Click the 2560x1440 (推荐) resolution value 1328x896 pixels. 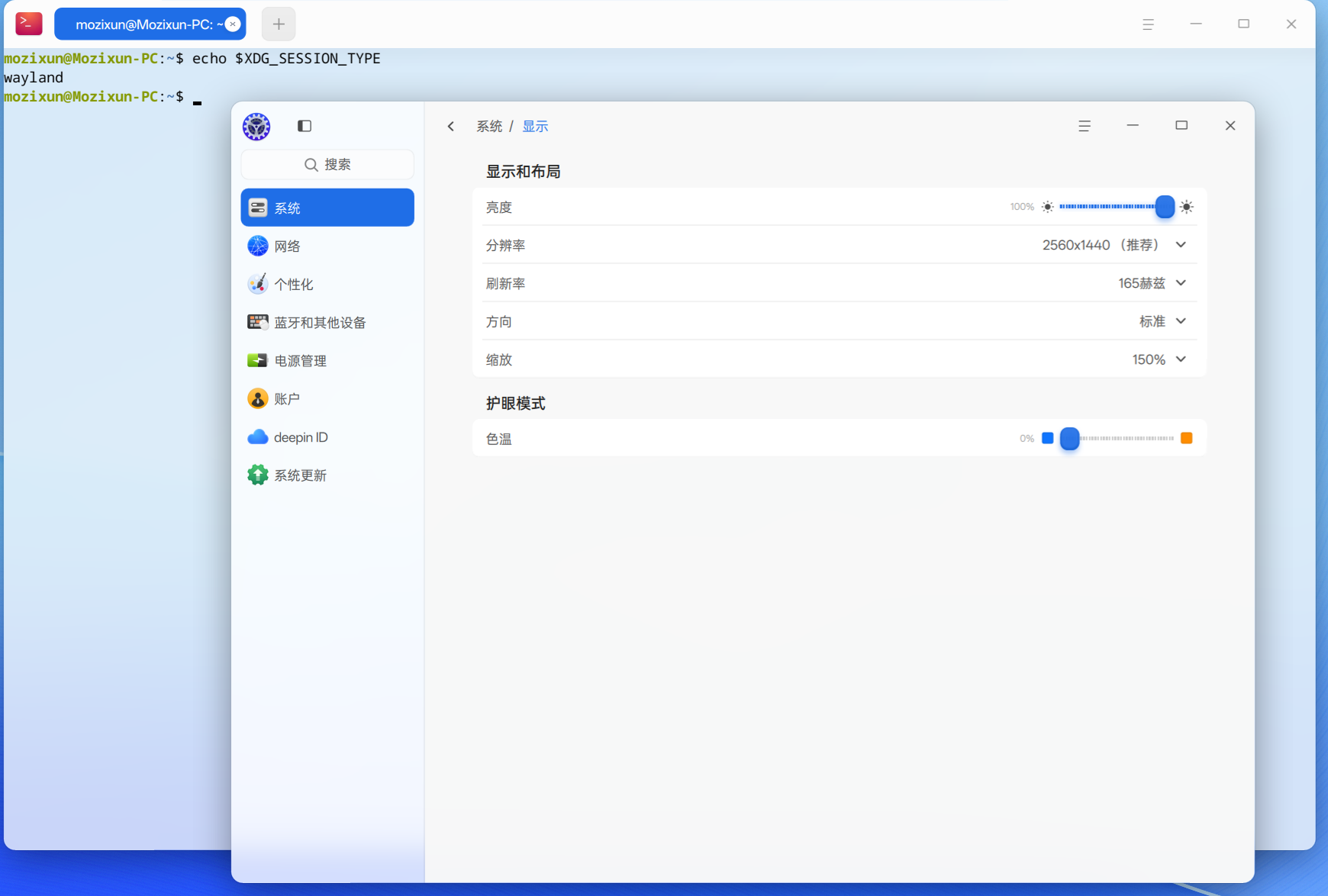coord(1101,245)
